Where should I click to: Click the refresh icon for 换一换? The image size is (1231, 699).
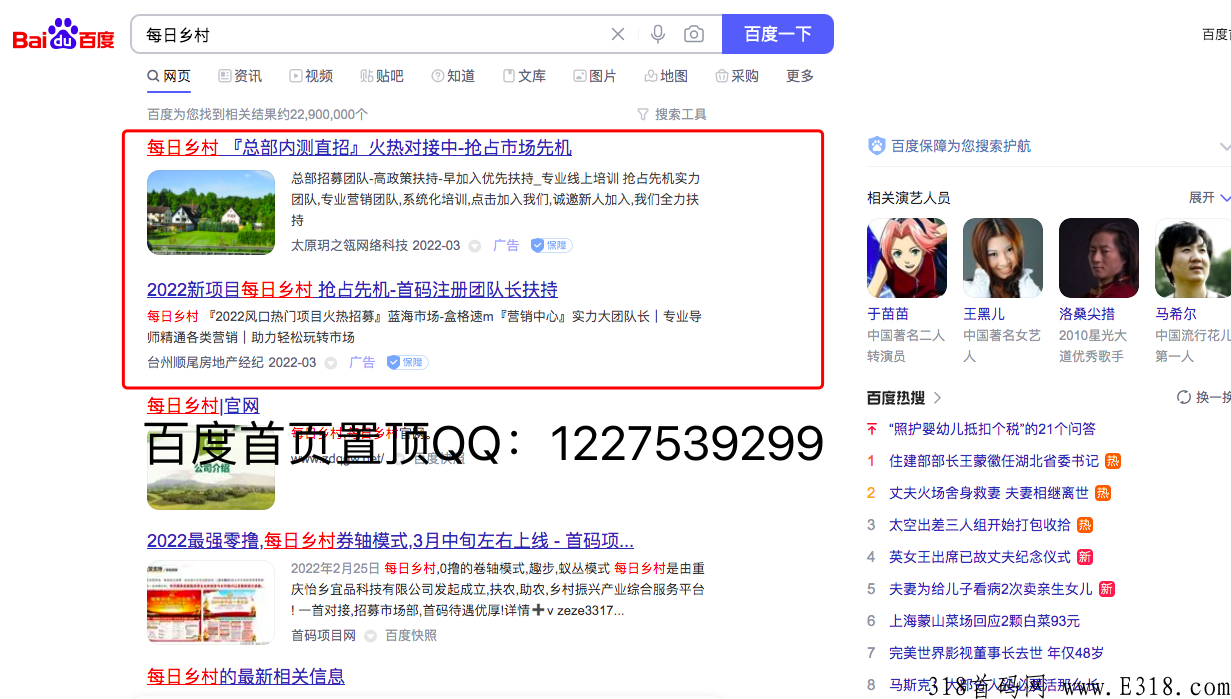point(1184,397)
